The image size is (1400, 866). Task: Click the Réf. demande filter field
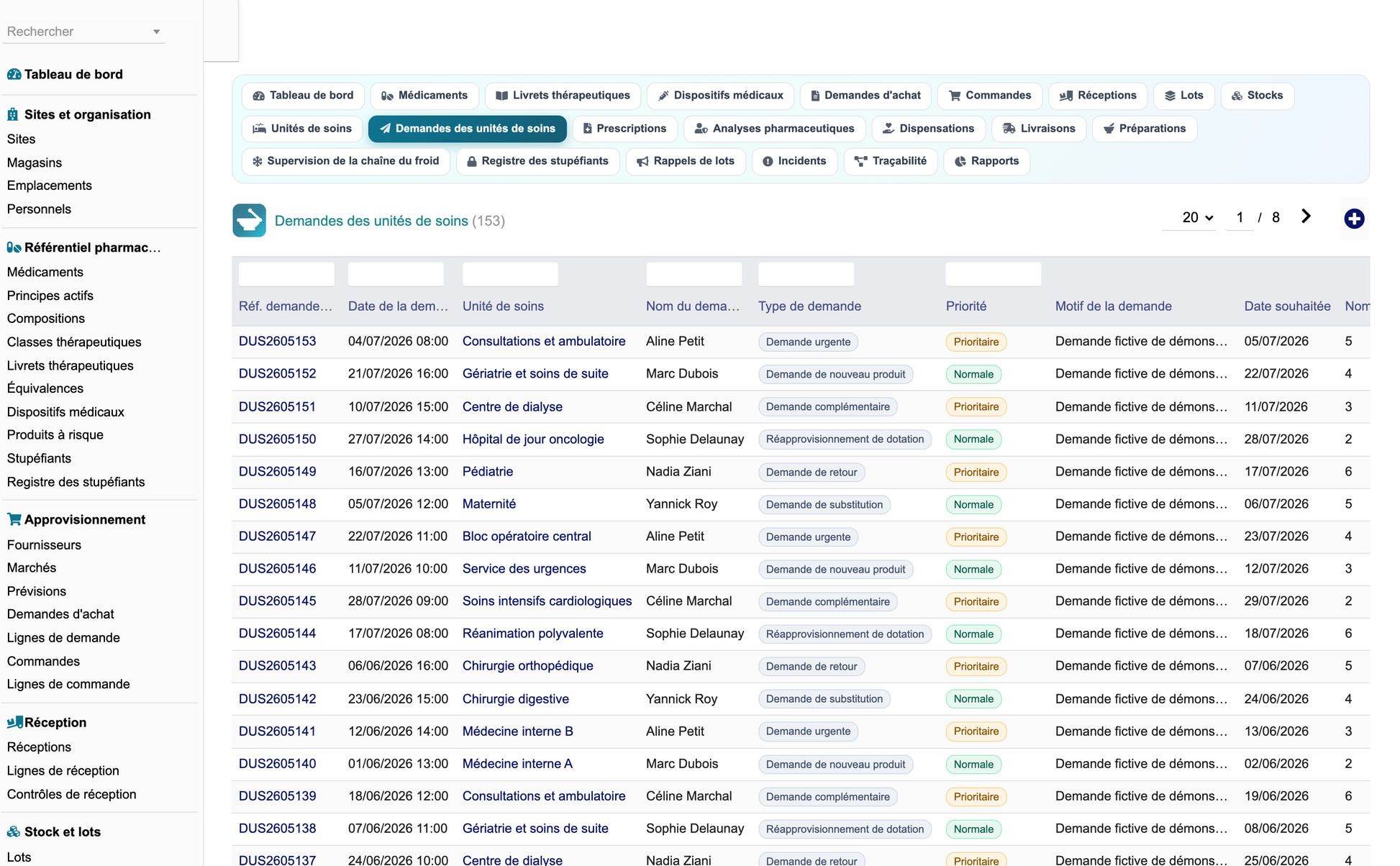pos(286,274)
